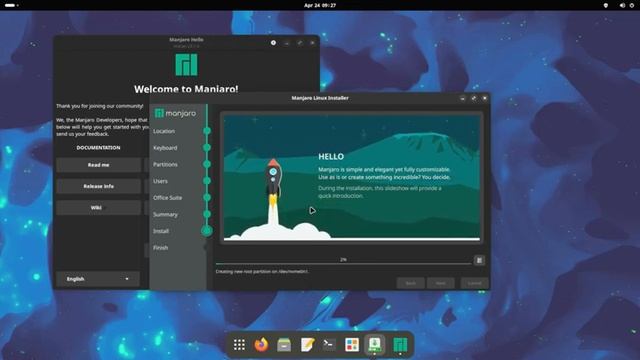
Task: Select the Keyboard step in sidebar
Action: point(165,148)
